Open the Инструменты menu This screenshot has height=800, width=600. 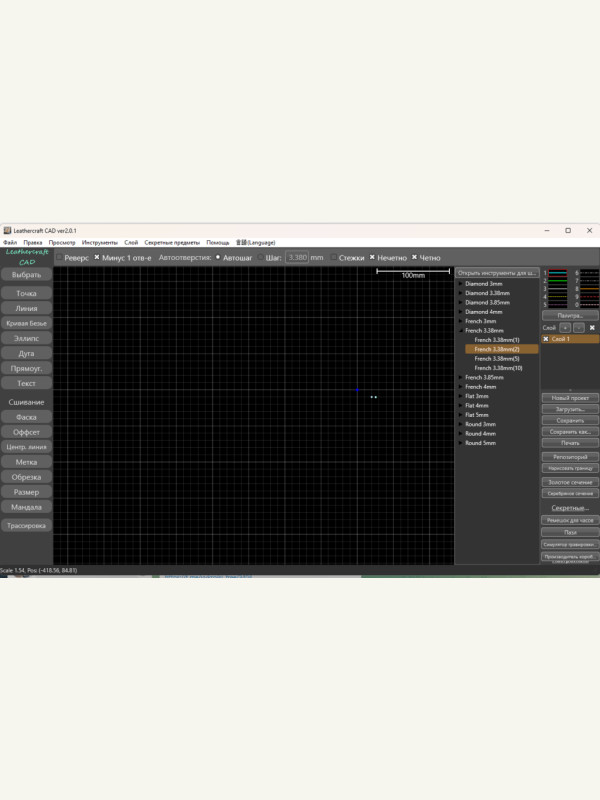[100, 242]
